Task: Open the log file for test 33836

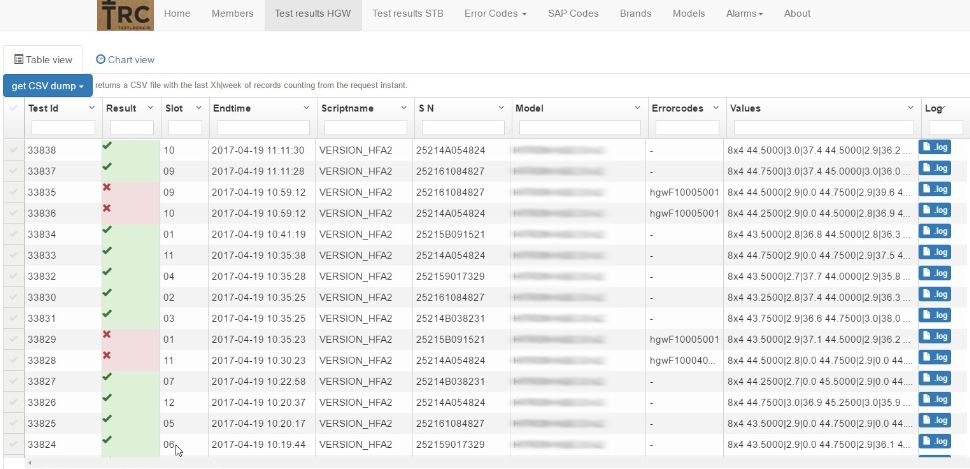Action: [934, 210]
